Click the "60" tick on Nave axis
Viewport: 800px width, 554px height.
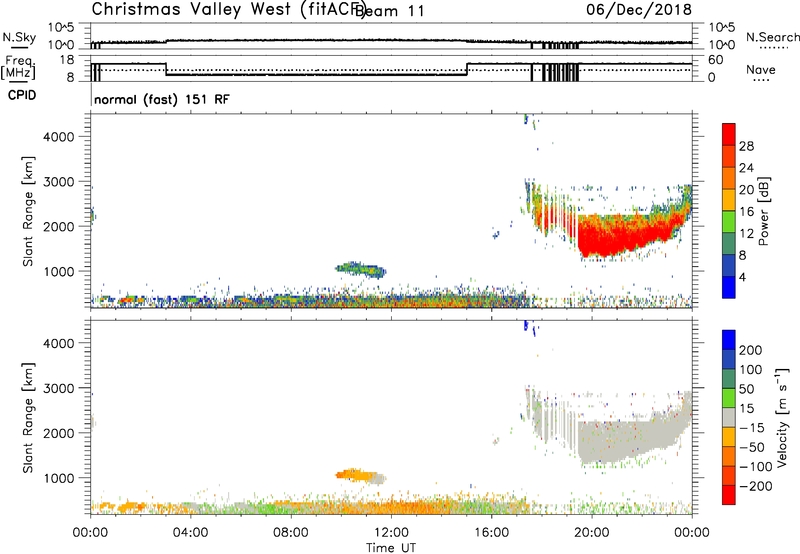[x=716, y=60]
